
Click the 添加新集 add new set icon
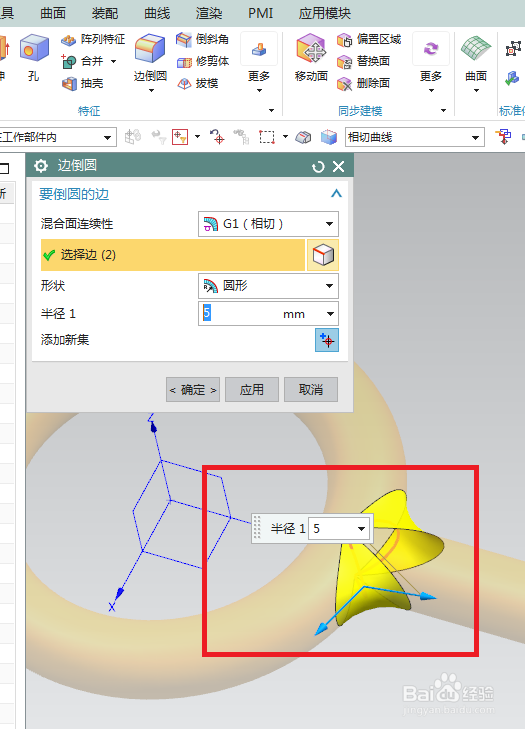tap(327, 340)
